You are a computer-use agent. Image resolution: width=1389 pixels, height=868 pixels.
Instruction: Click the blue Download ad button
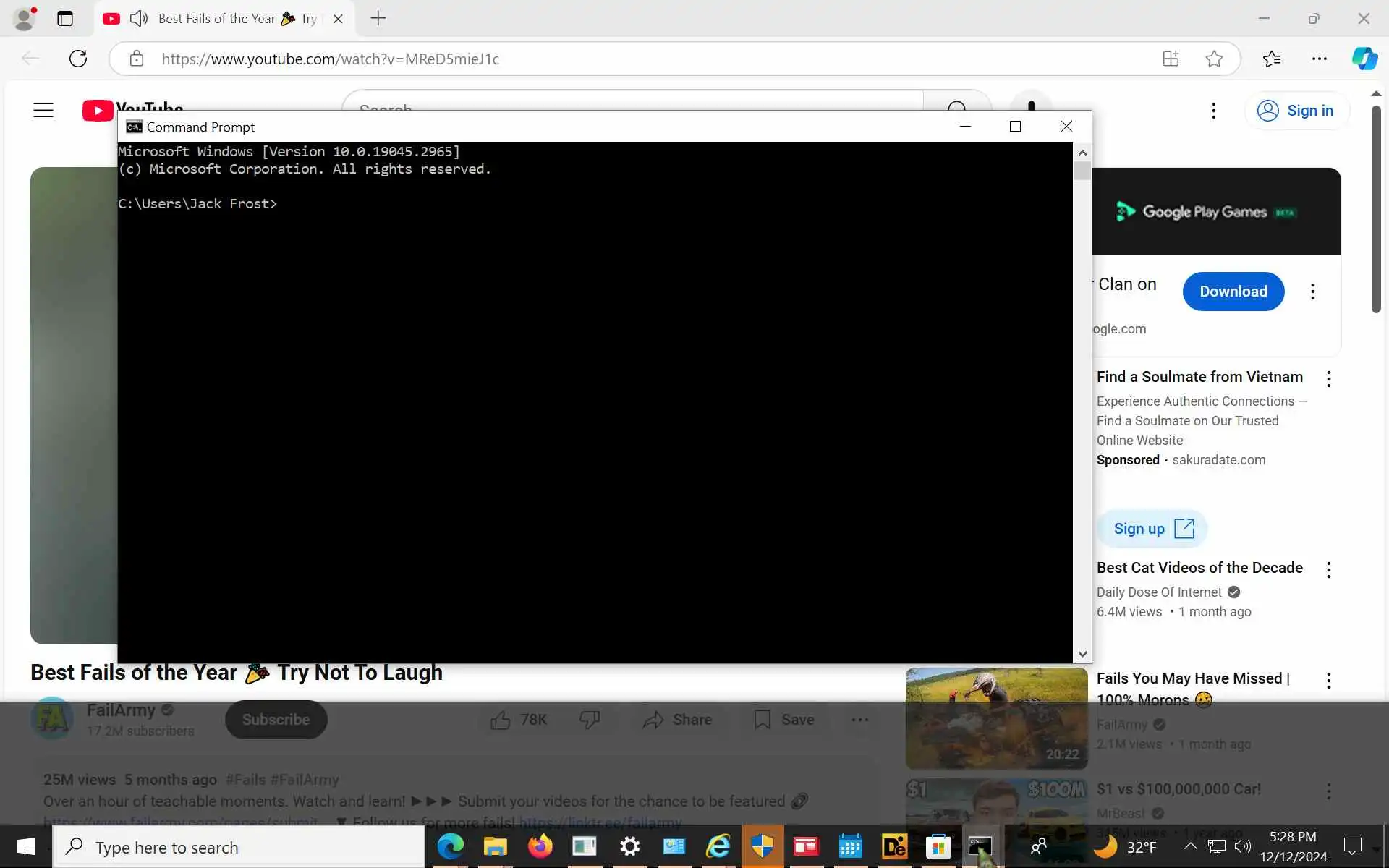(x=1233, y=292)
